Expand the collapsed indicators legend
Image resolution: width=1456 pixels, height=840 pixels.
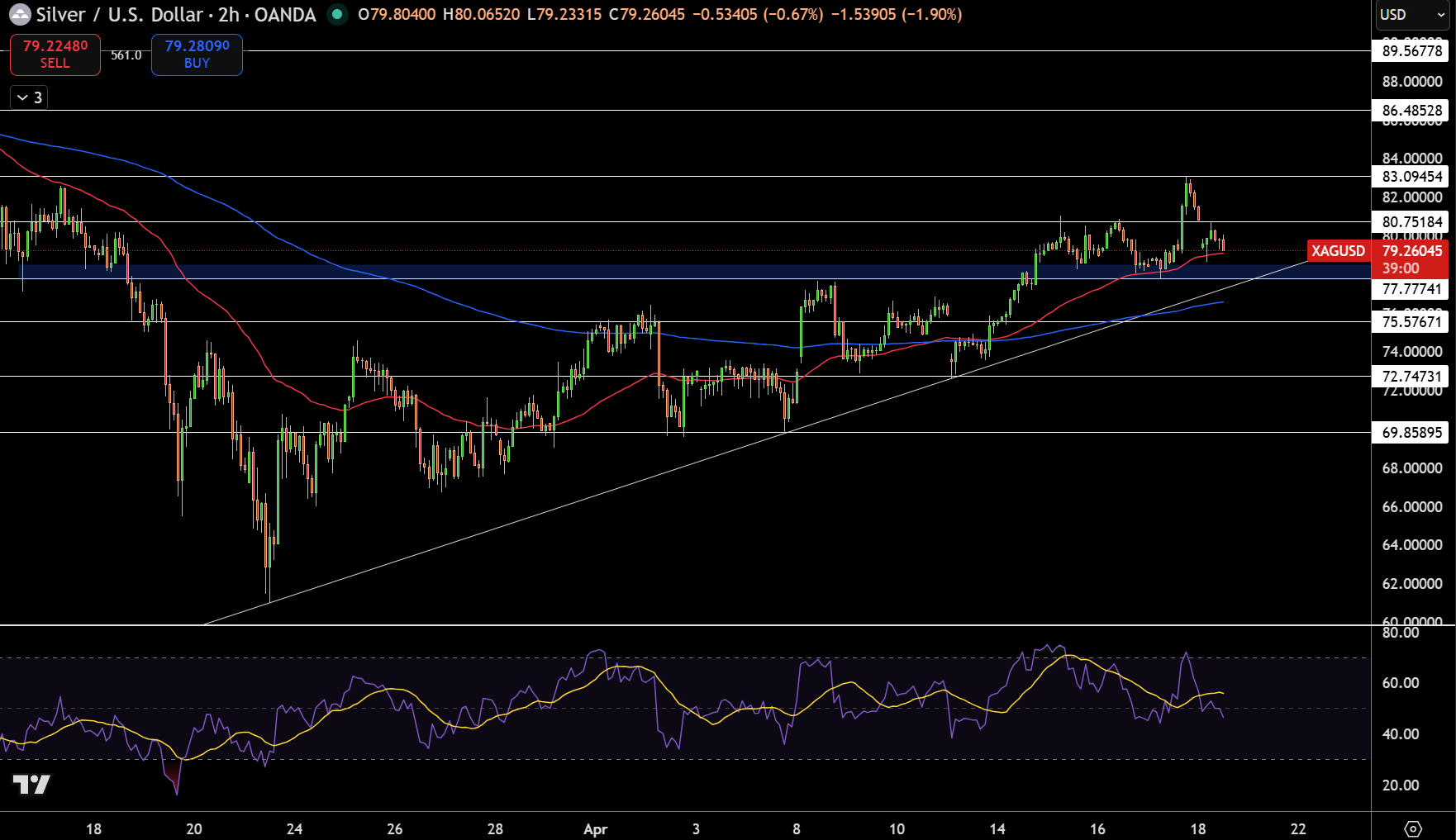coord(29,97)
